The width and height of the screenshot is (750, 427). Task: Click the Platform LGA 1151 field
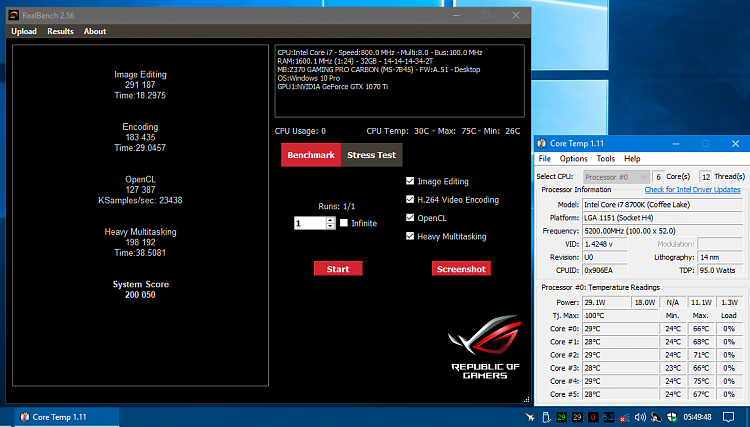662,218
